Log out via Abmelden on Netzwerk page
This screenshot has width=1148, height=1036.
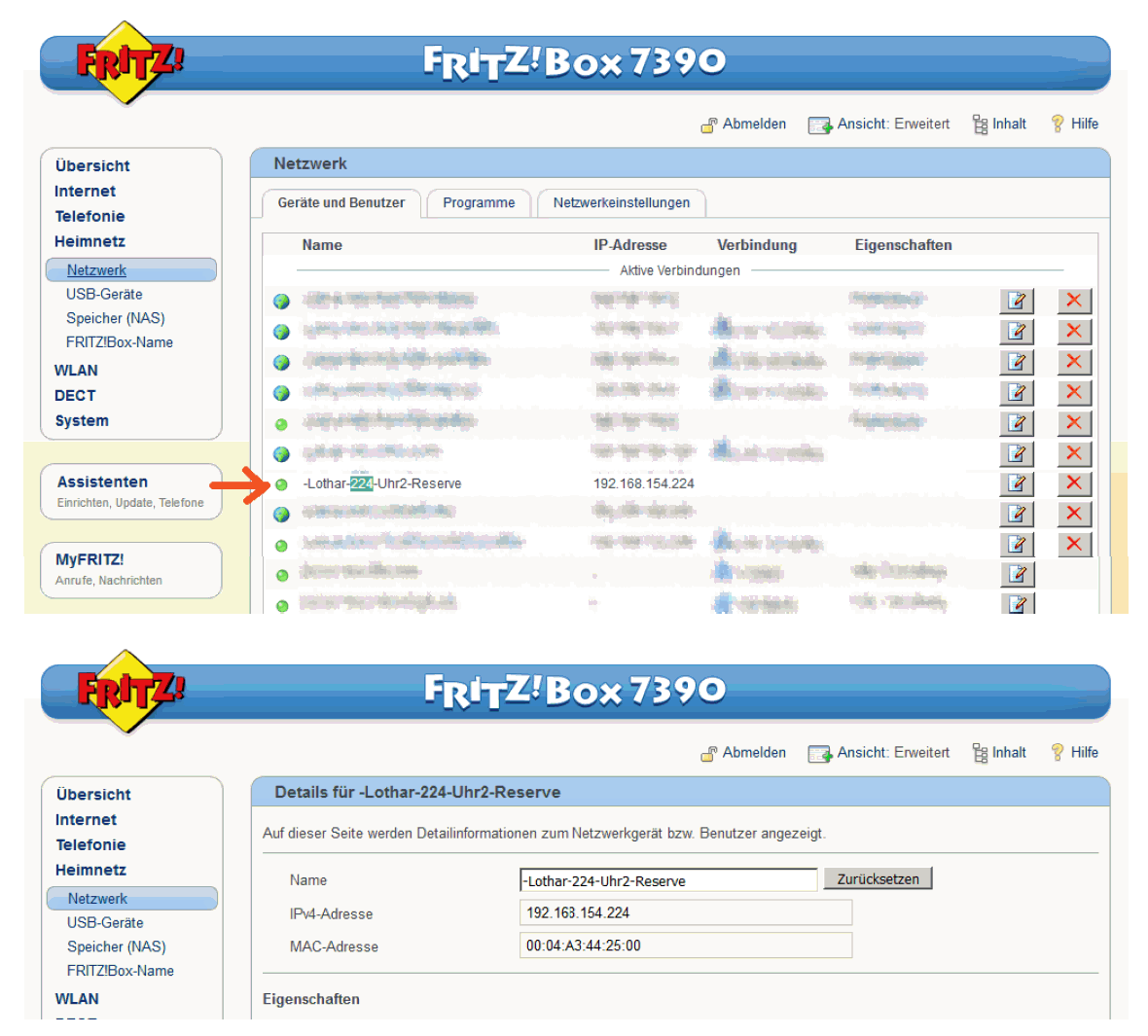(744, 125)
